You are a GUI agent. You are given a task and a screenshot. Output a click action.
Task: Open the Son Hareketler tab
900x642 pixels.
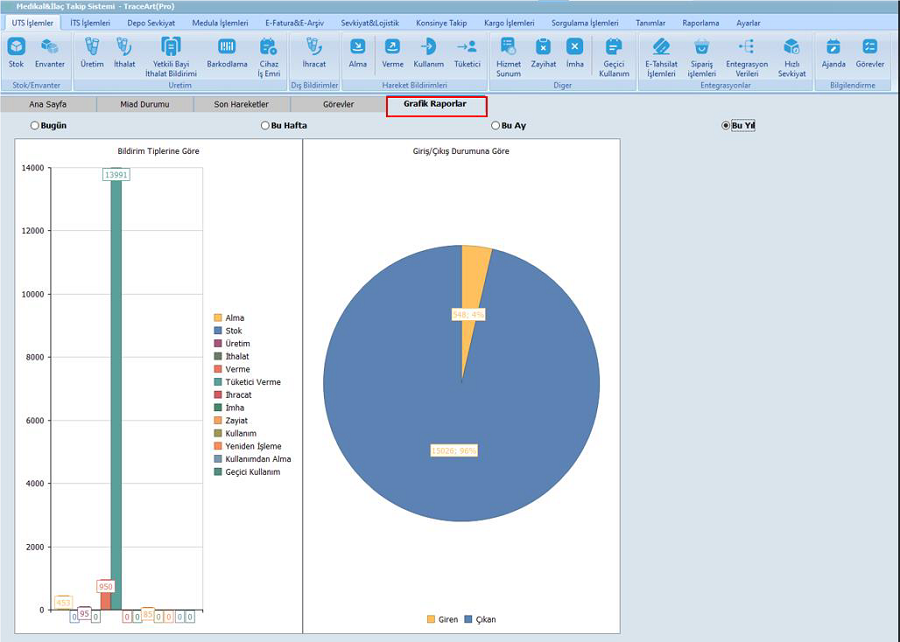point(241,104)
